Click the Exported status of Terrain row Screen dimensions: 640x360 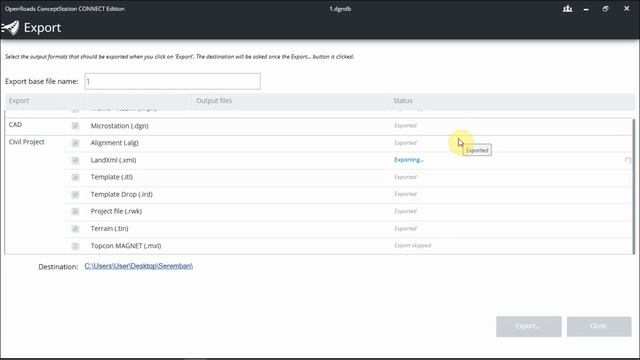click(x=405, y=228)
